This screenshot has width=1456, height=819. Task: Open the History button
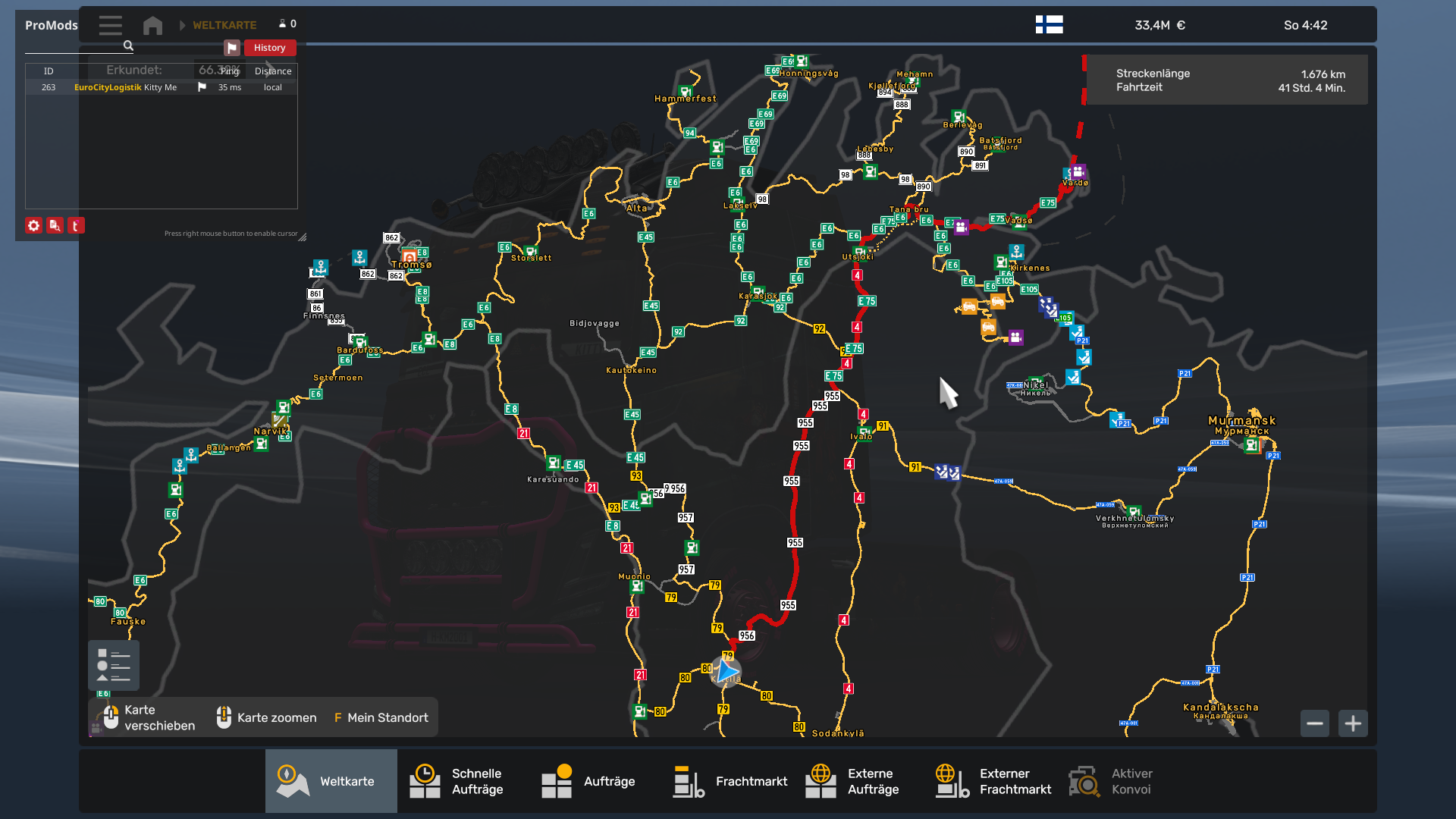pos(269,48)
